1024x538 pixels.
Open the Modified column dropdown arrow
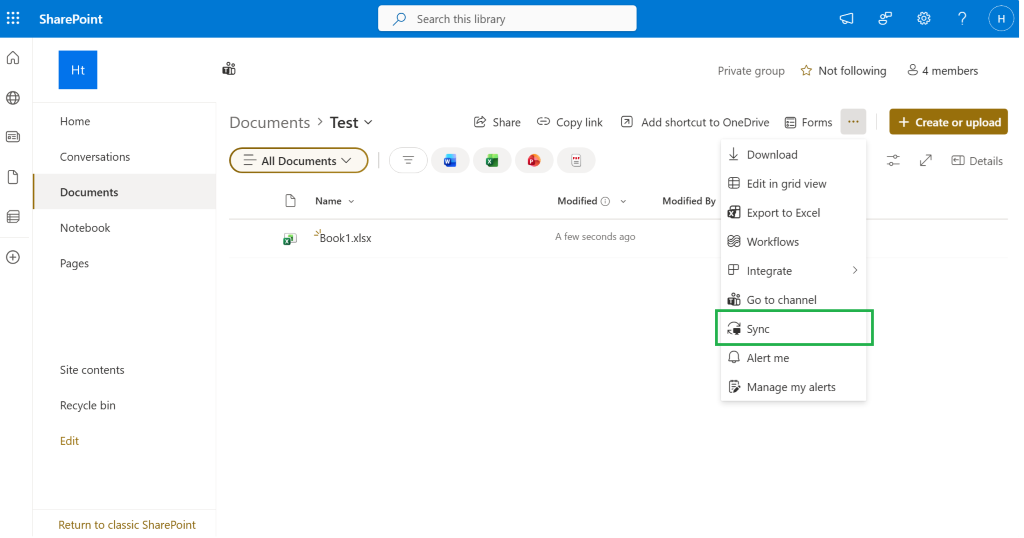623,201
